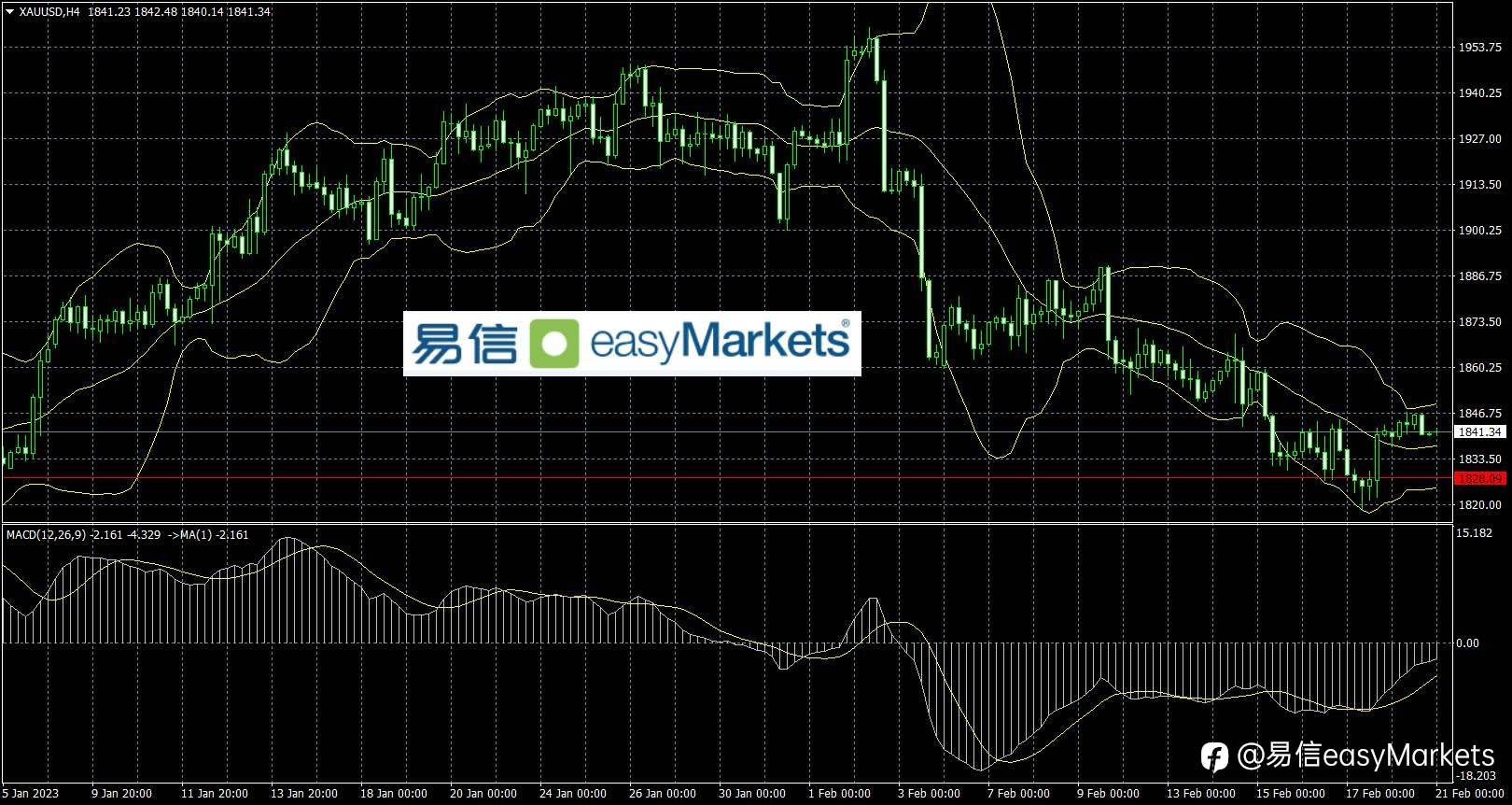Click the 1860.25 price axis value
The image size is (1512, 805).
[1480, 368]
